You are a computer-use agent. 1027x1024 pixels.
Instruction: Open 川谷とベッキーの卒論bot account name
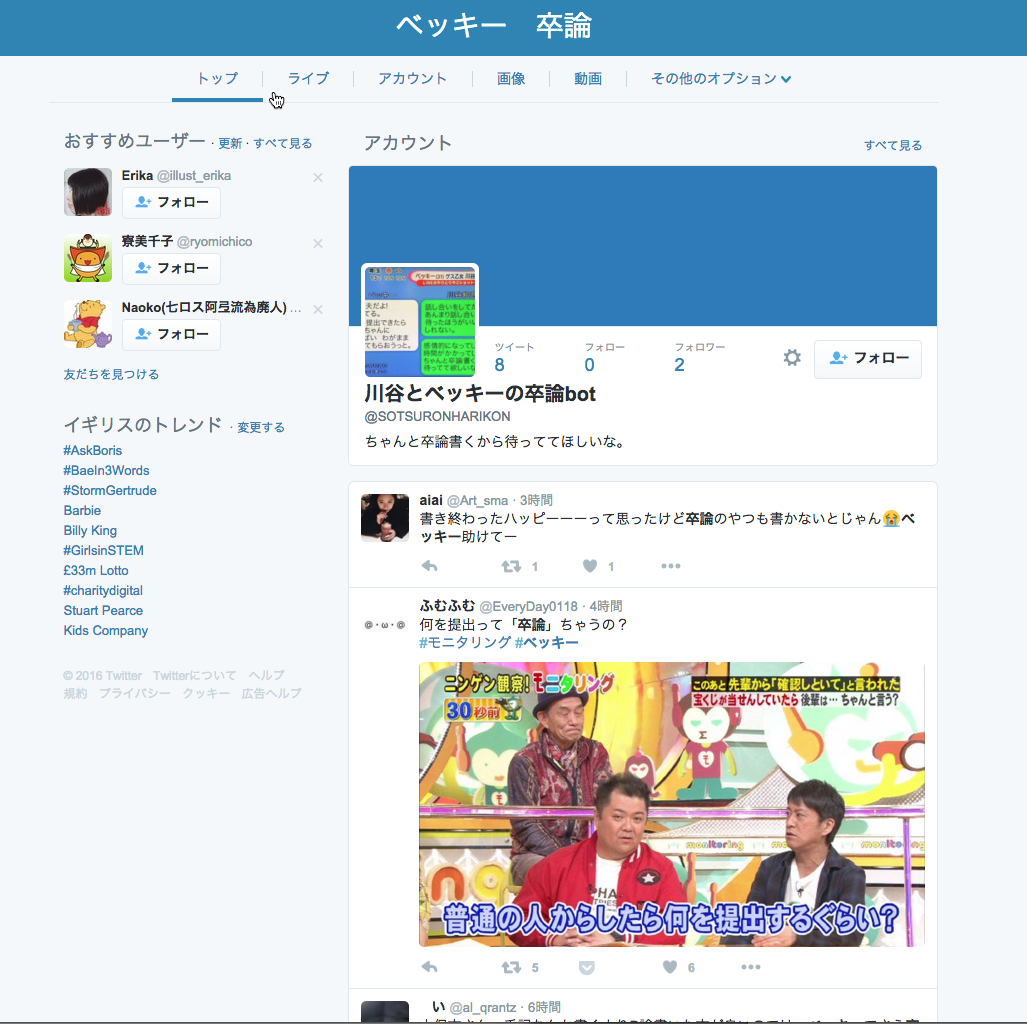point(480,394)
